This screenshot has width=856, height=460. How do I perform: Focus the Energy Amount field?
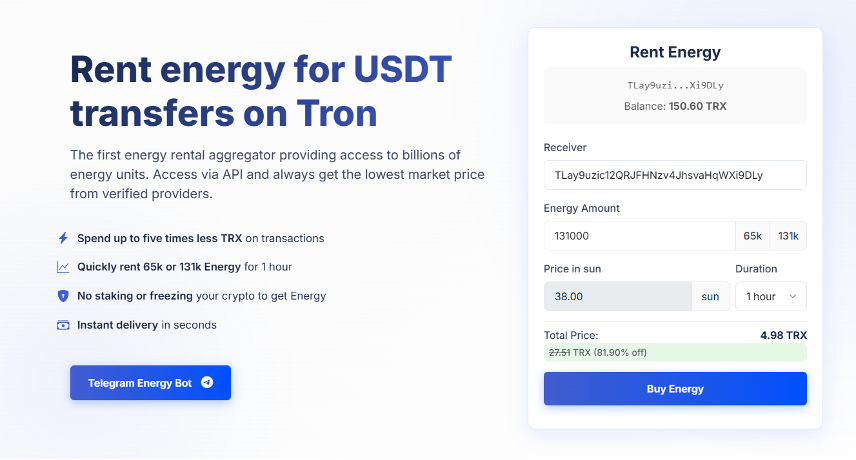[x=639, y=236]
